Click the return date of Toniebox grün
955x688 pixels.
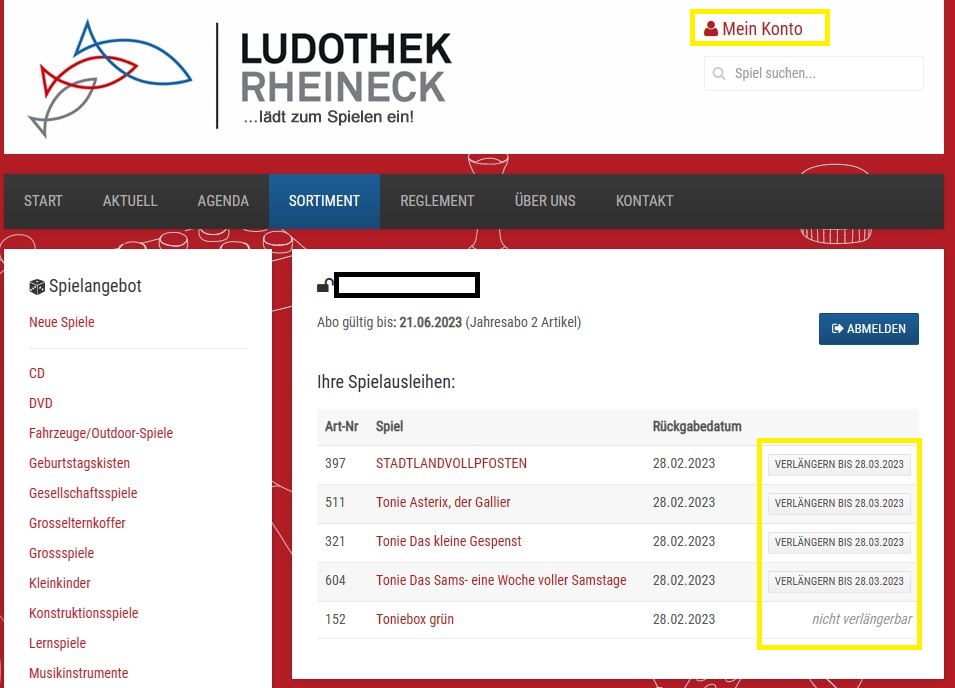pos(683,619)
